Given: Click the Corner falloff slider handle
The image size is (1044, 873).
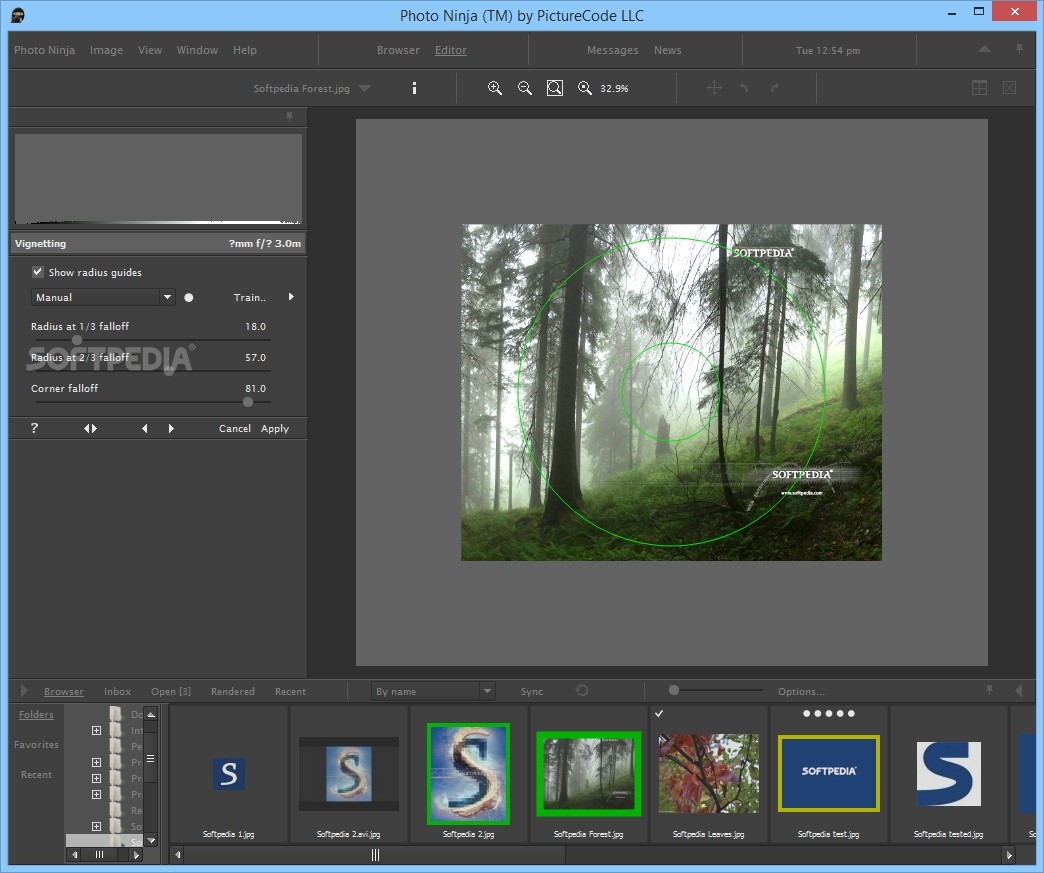Looking at the screenshot, I should click(248, 402).
